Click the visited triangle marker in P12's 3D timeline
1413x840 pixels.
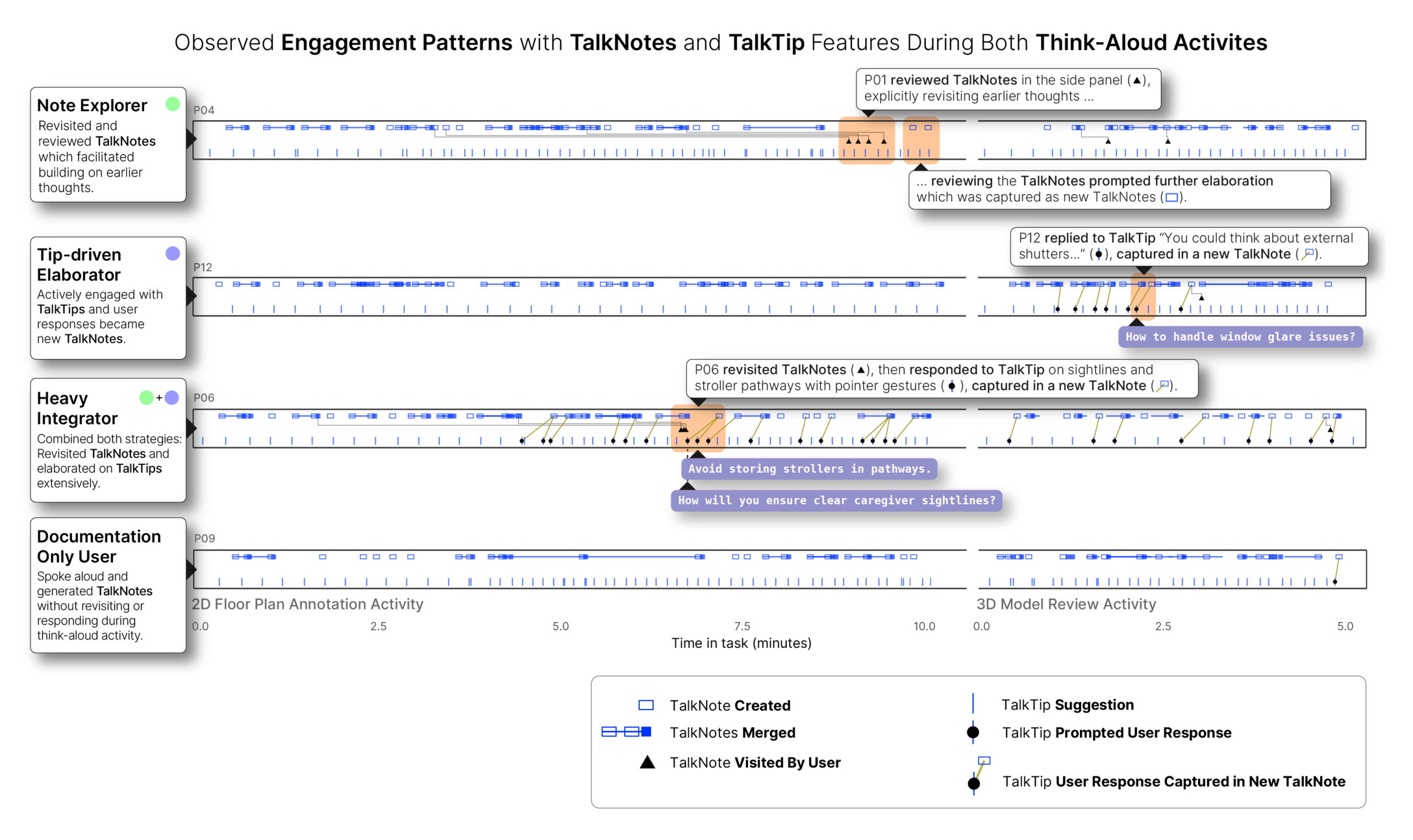tap(1201, 298)
